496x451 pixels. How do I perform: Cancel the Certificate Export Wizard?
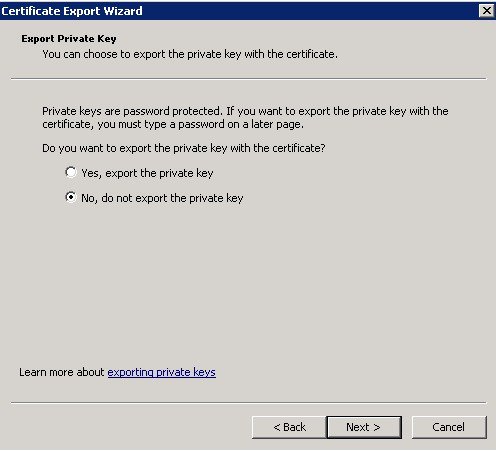449,427
